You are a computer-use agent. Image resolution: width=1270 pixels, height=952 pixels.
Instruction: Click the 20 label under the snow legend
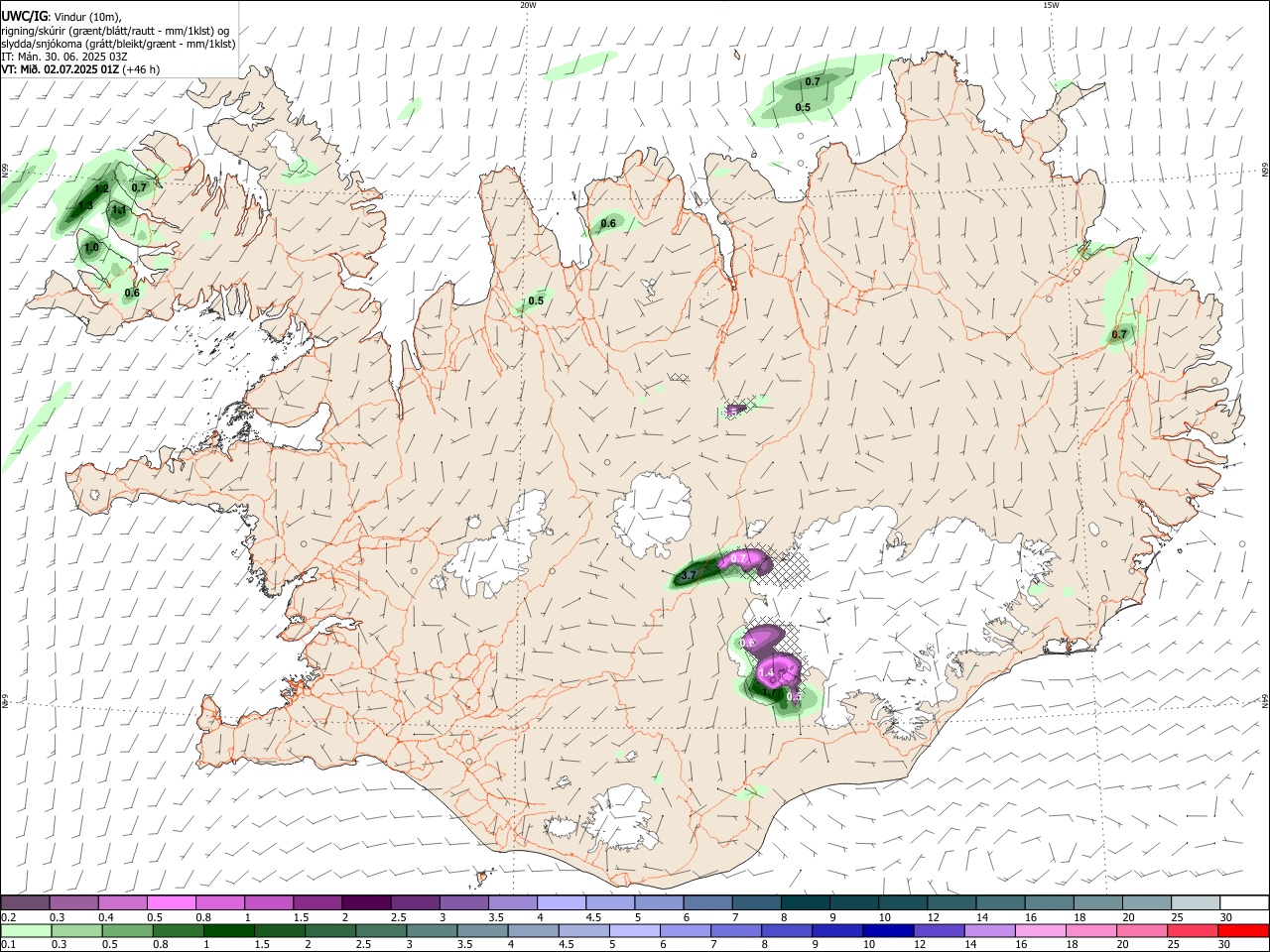point(1127,917)
